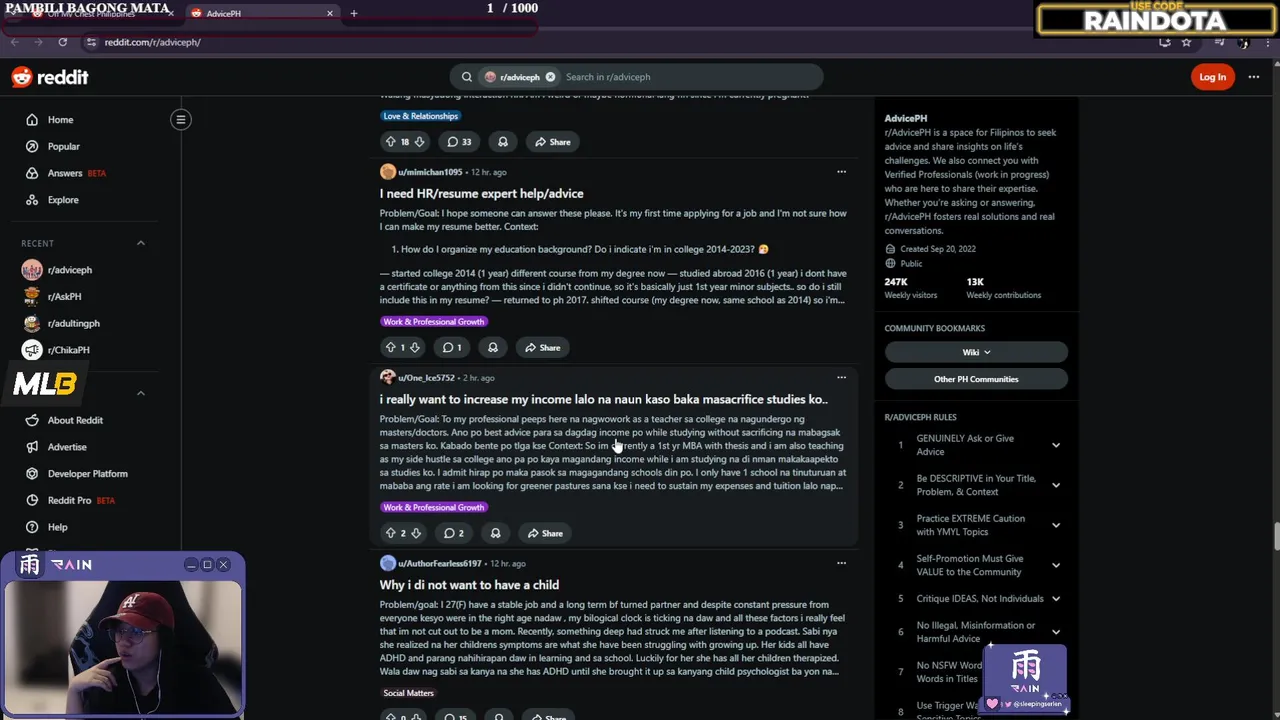Remove the r/adviceph search filter chip
The image size is (1280, 720).
(x=550, y=77)
